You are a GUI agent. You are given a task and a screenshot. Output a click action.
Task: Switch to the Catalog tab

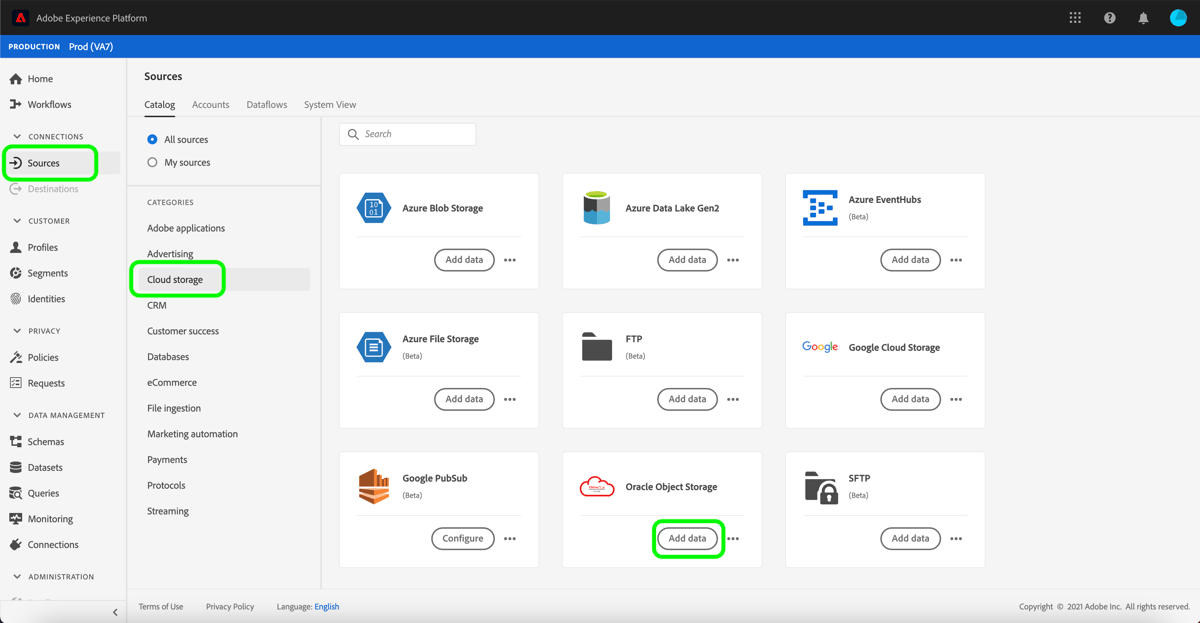pos(160,104)
